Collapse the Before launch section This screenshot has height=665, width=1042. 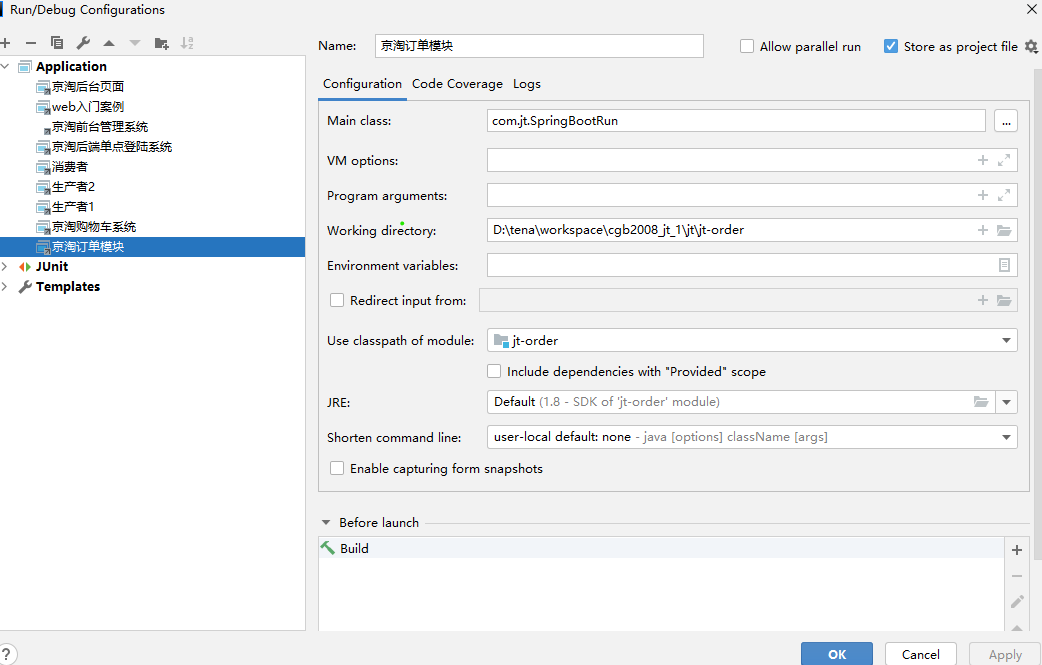pyautogui.click(x=326, y=523)
